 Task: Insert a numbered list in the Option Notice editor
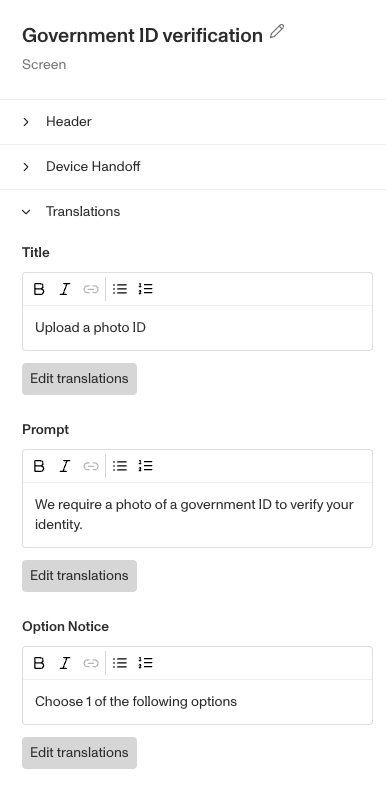(x=145, y=663)
